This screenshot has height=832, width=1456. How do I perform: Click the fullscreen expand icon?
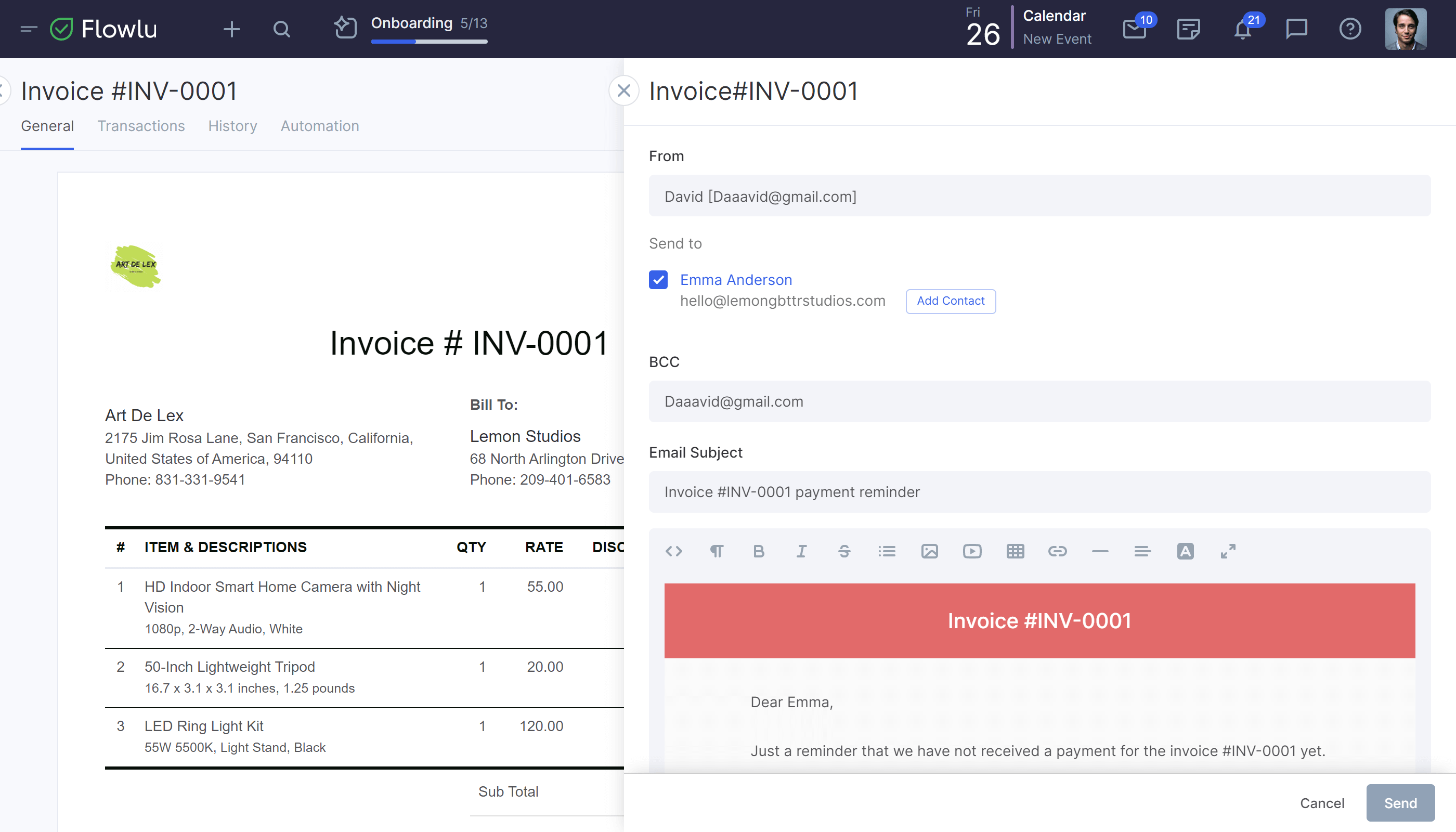(1228, 551)
